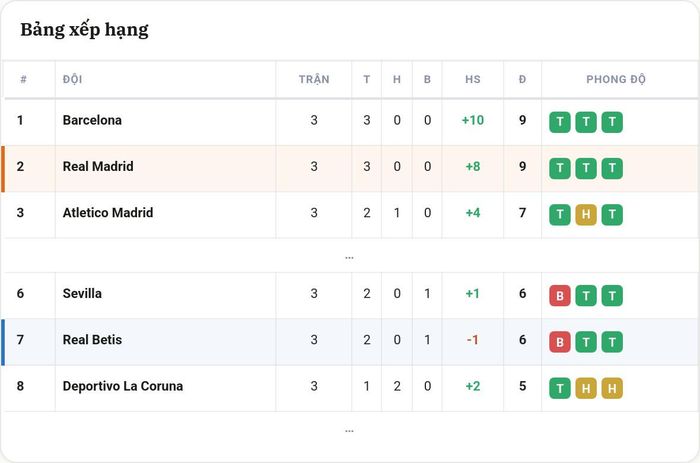Open the Atletico Madrid team link

coord(108,213)
